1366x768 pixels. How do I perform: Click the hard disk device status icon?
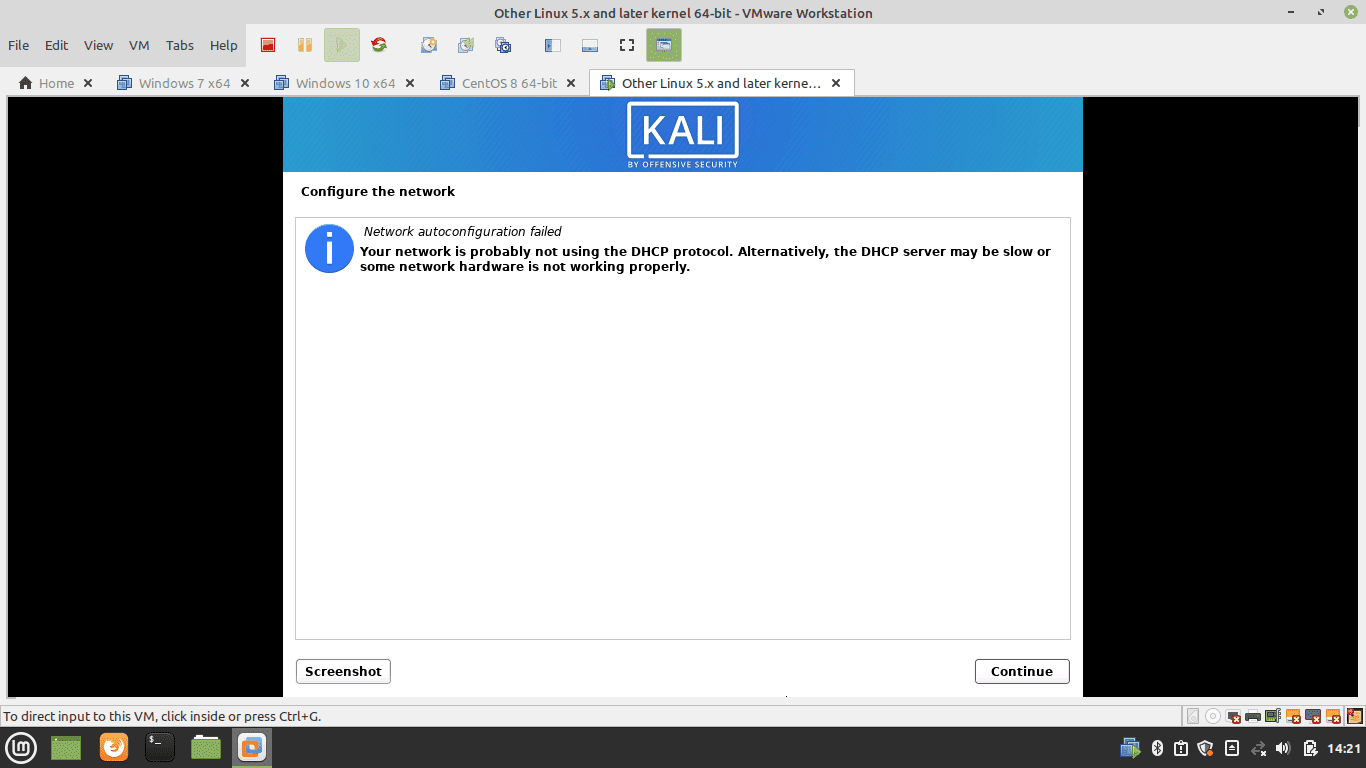point(1193,716)
